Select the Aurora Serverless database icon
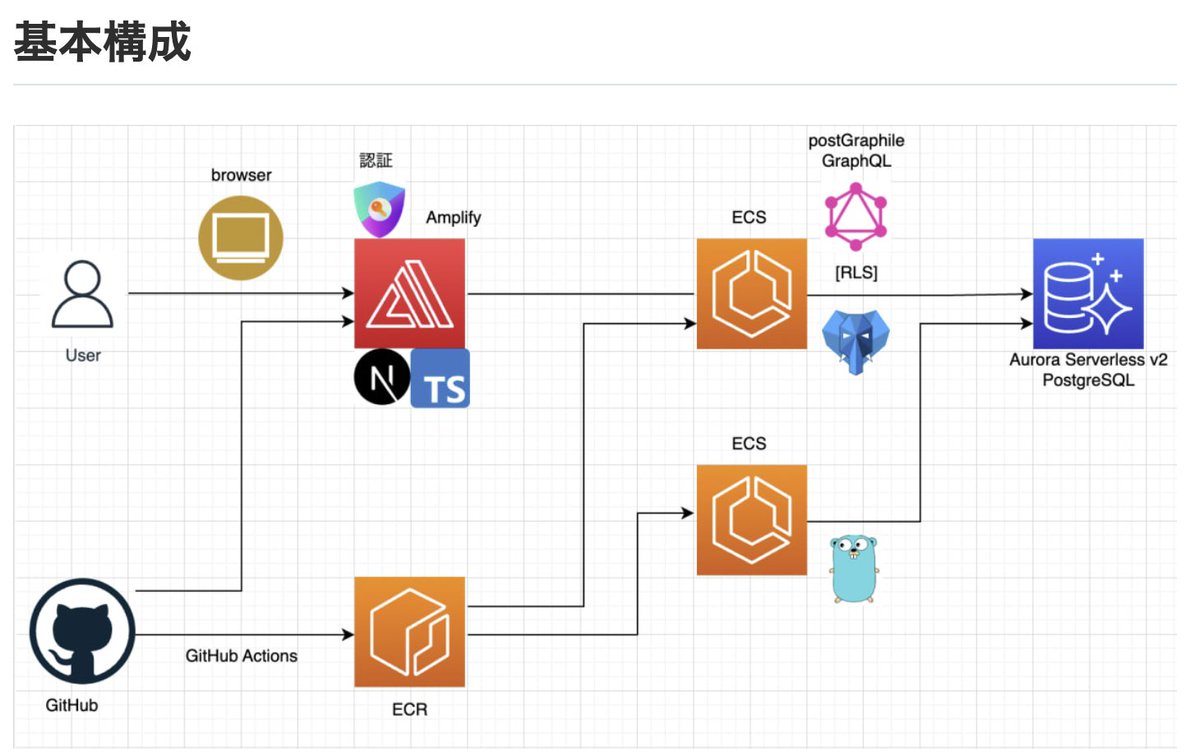Image resolution: width=1200 pixels, height=756 pixels. [x=1088, y=293]
